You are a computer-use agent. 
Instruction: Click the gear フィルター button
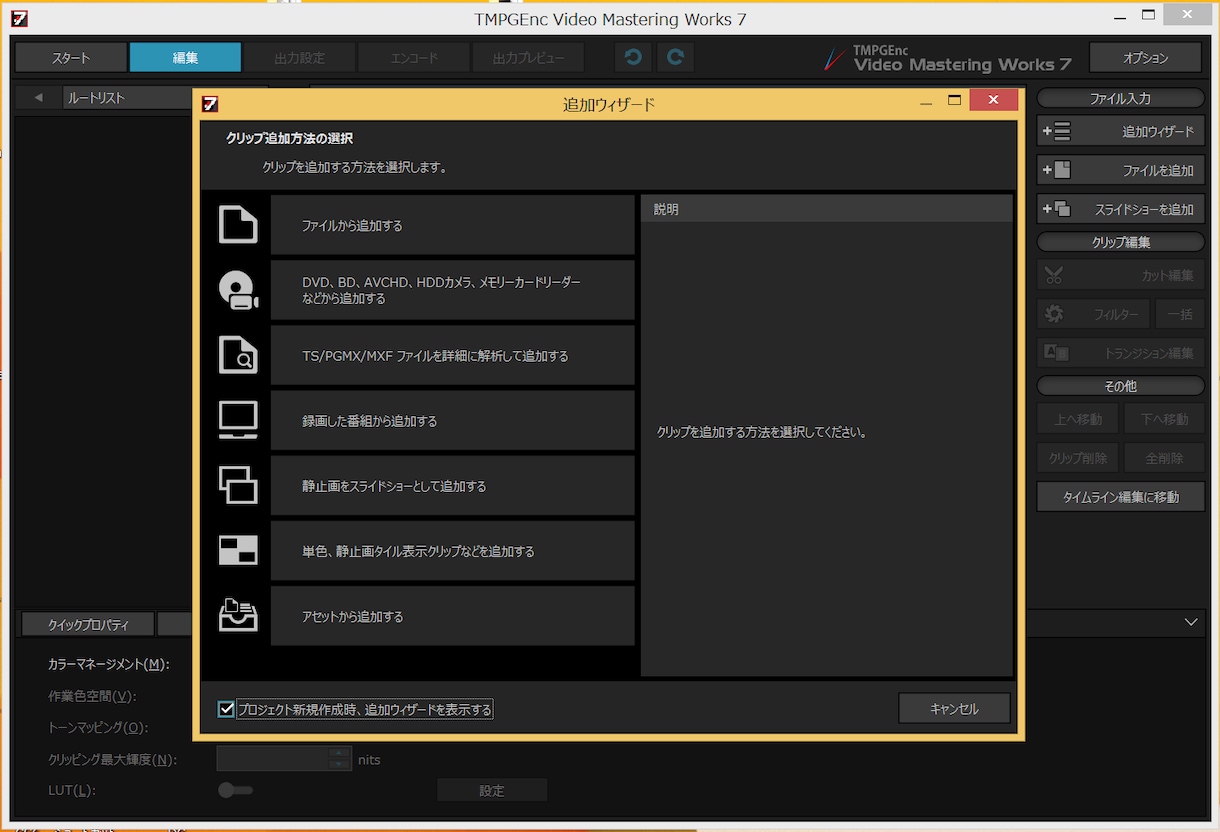1093,314
